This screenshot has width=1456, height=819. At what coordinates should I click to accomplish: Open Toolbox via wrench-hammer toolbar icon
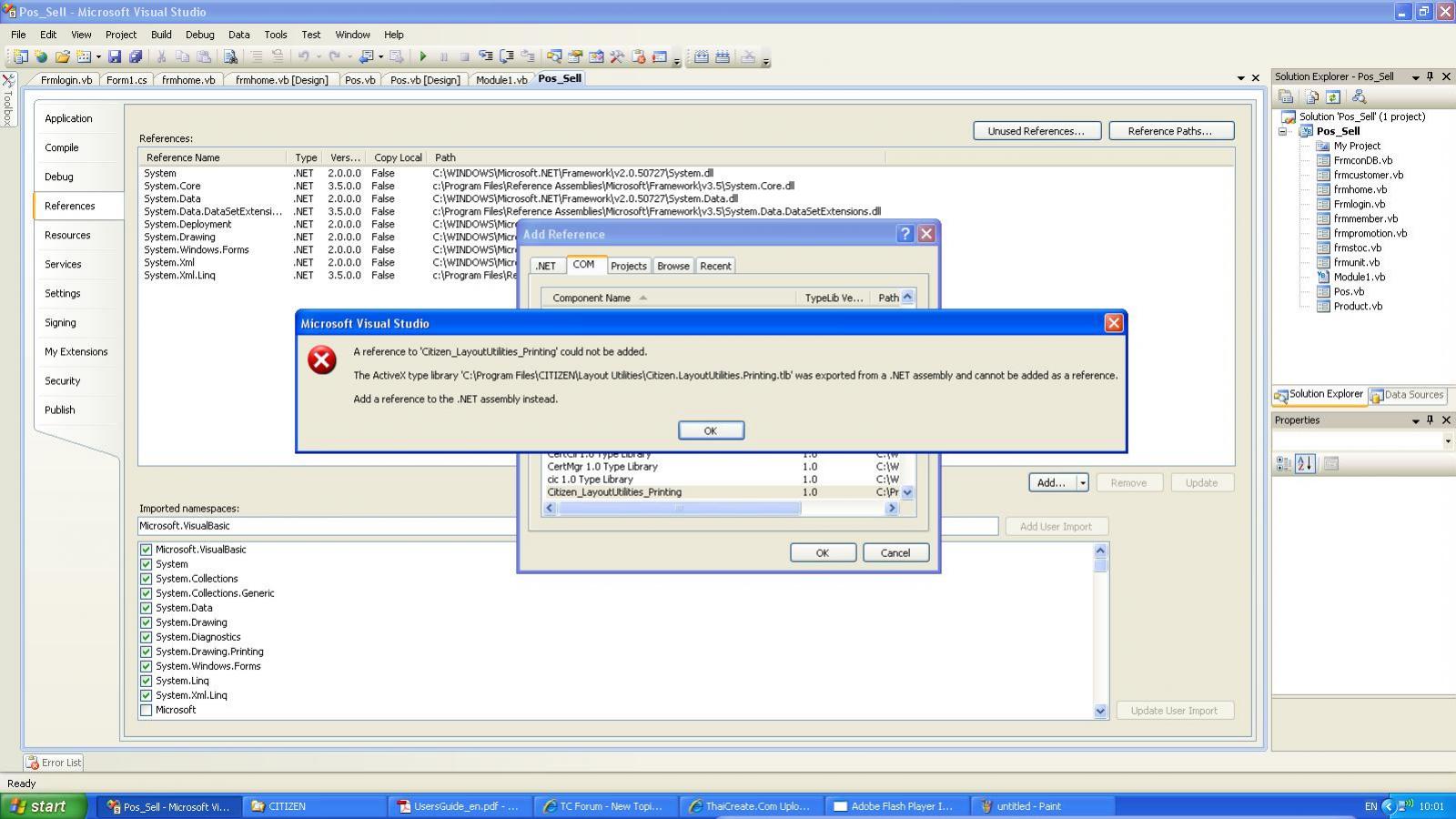[x=617, y=56]
